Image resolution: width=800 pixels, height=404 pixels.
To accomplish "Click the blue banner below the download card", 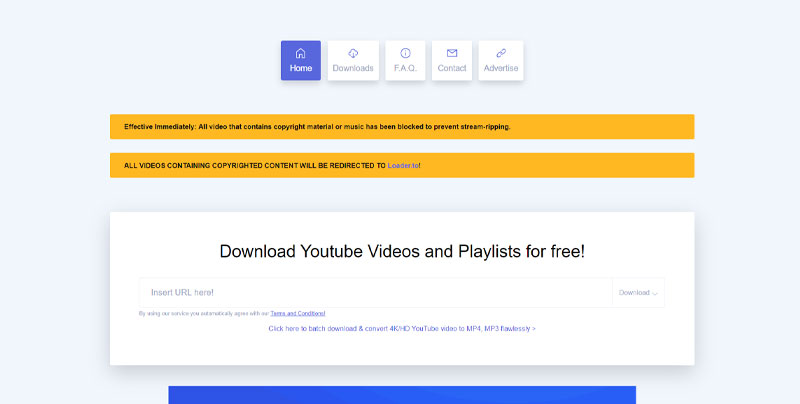I will point(402,395).
